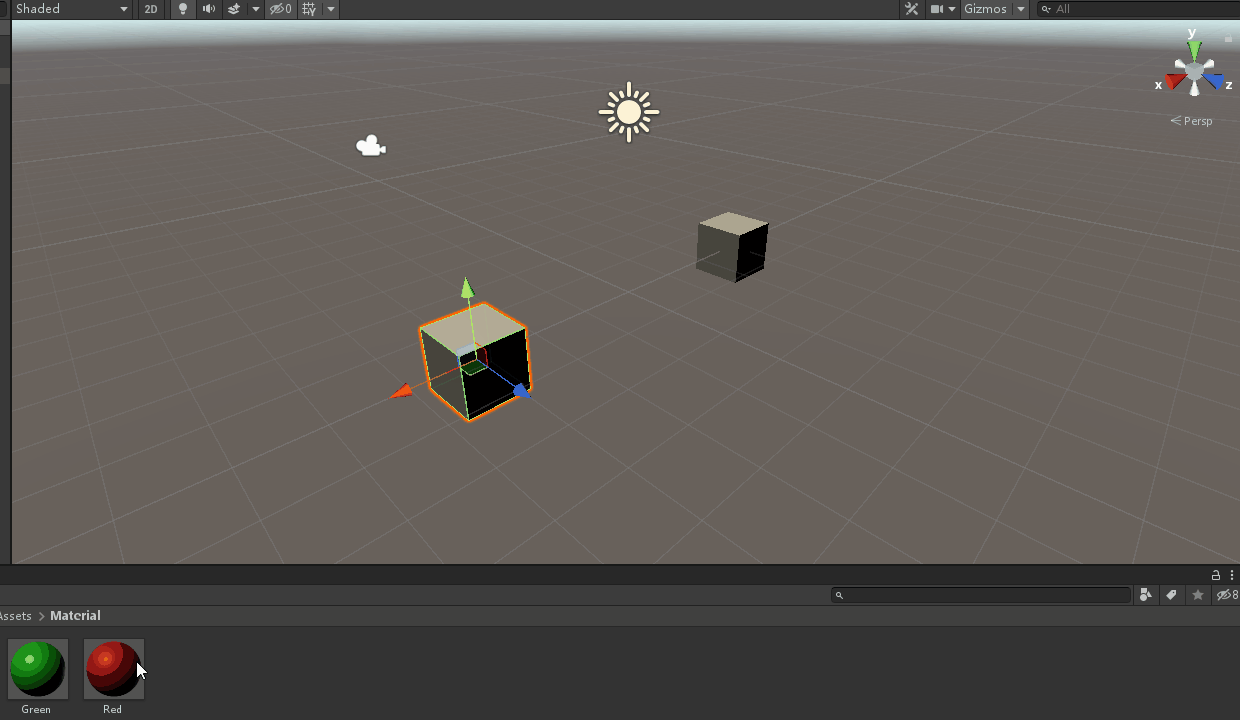Toggle scene effects layers icon

point(234,9)
